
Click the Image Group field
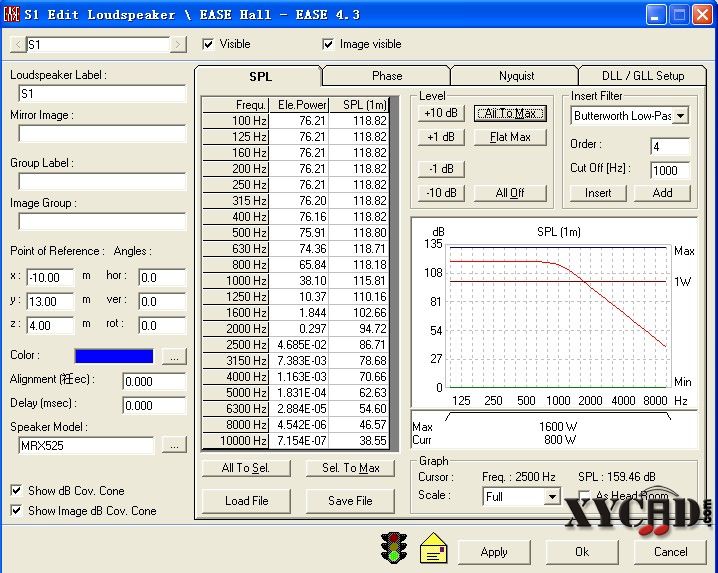[x=102, y=221]
